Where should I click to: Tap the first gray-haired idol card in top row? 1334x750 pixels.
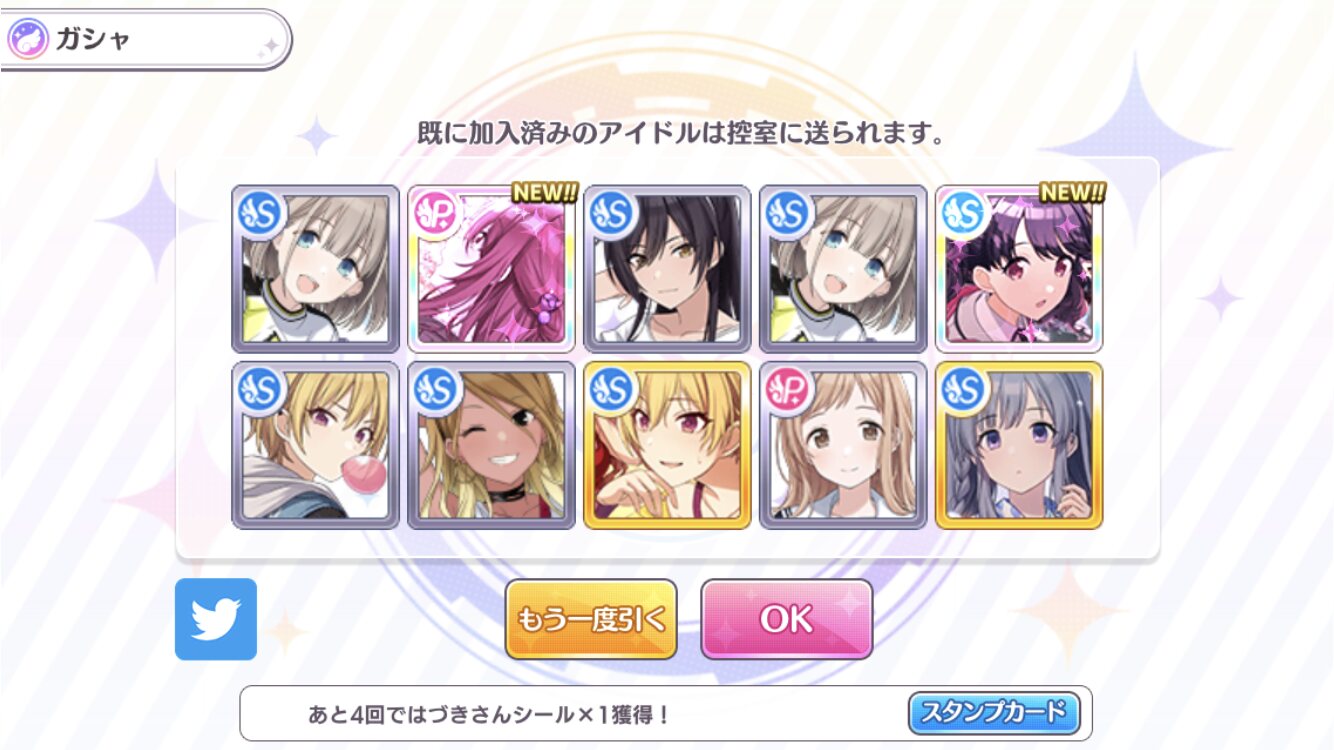pos(316,269)
